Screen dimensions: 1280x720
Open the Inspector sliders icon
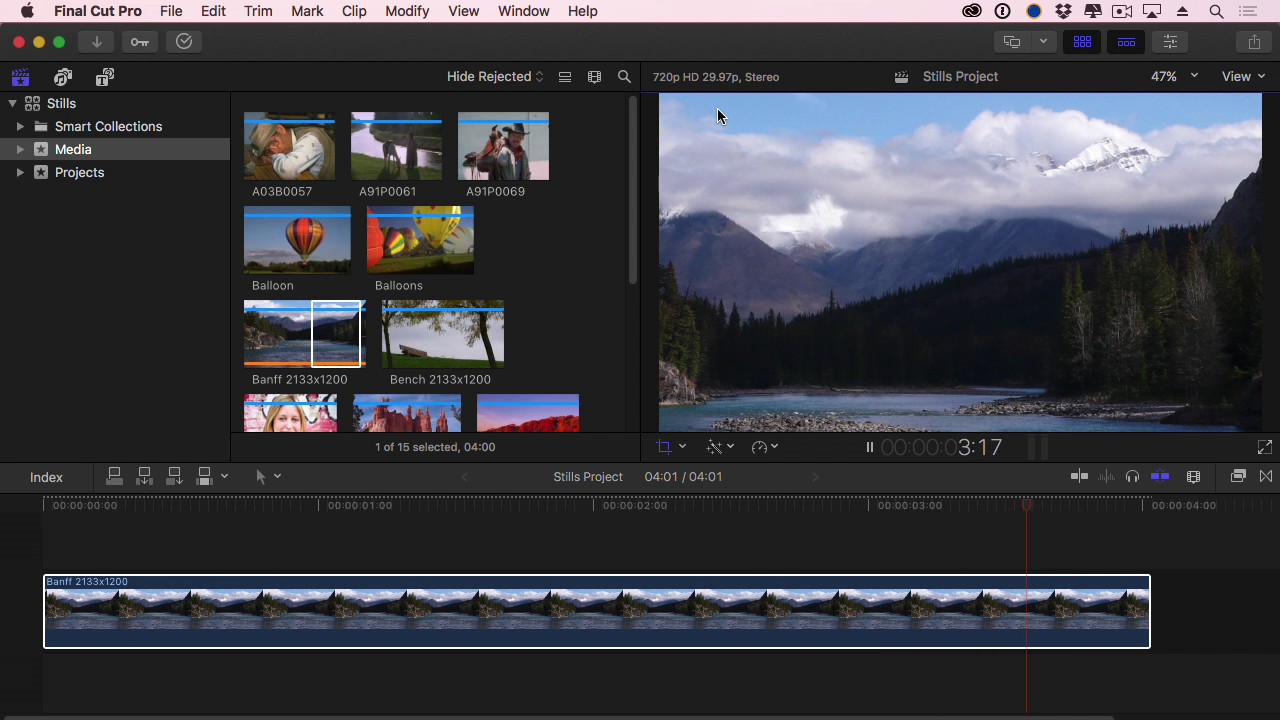point(1170,42)
